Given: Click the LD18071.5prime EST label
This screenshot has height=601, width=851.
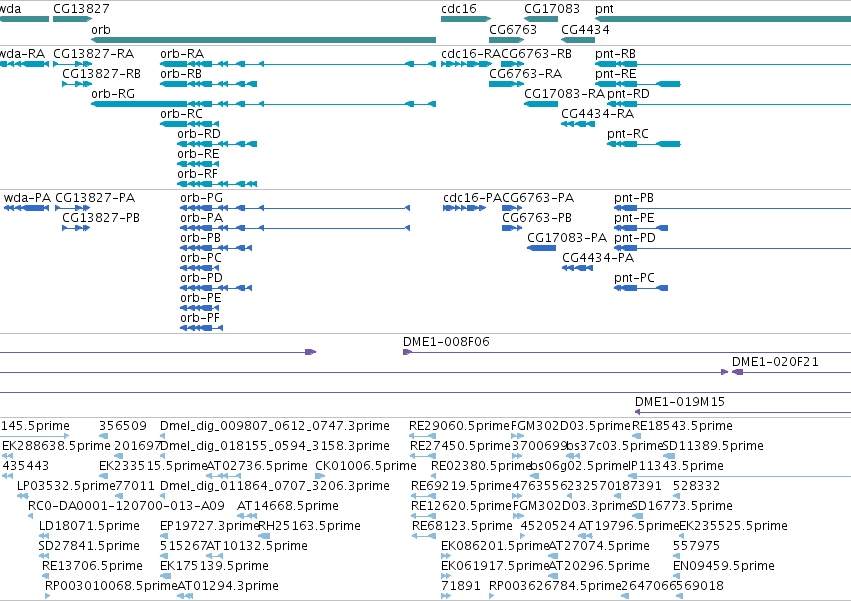Looking at the screenshot, I should [89, 526].
